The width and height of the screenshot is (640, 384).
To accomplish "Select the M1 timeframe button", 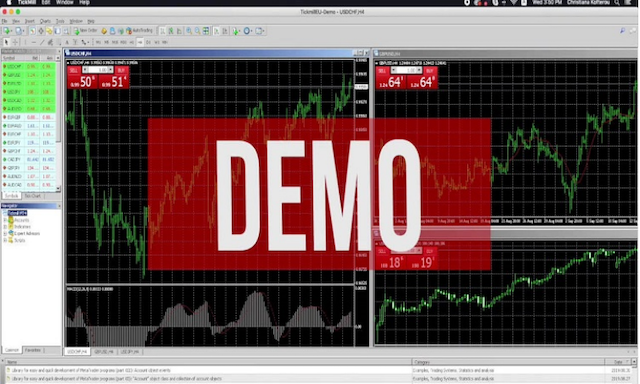I will click(x=98, y=42).
